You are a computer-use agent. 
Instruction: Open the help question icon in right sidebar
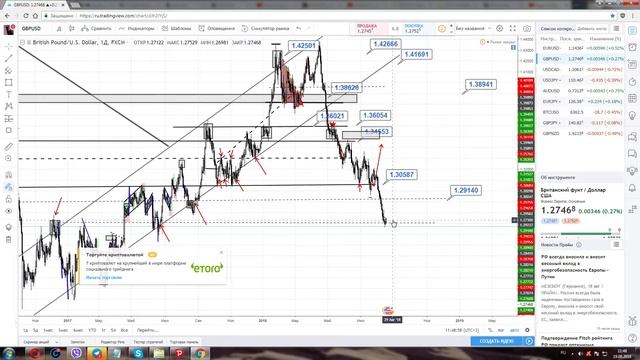coord(632,338)
